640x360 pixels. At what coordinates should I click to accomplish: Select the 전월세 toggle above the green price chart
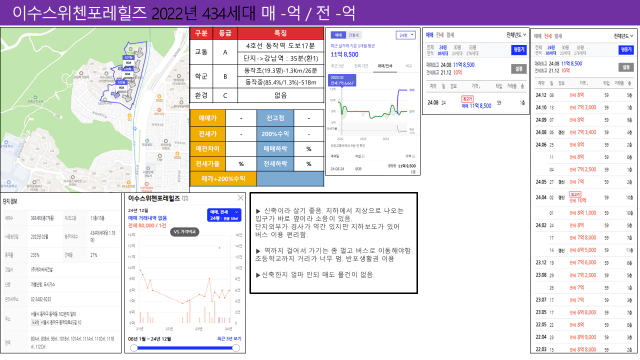point(353,35)
